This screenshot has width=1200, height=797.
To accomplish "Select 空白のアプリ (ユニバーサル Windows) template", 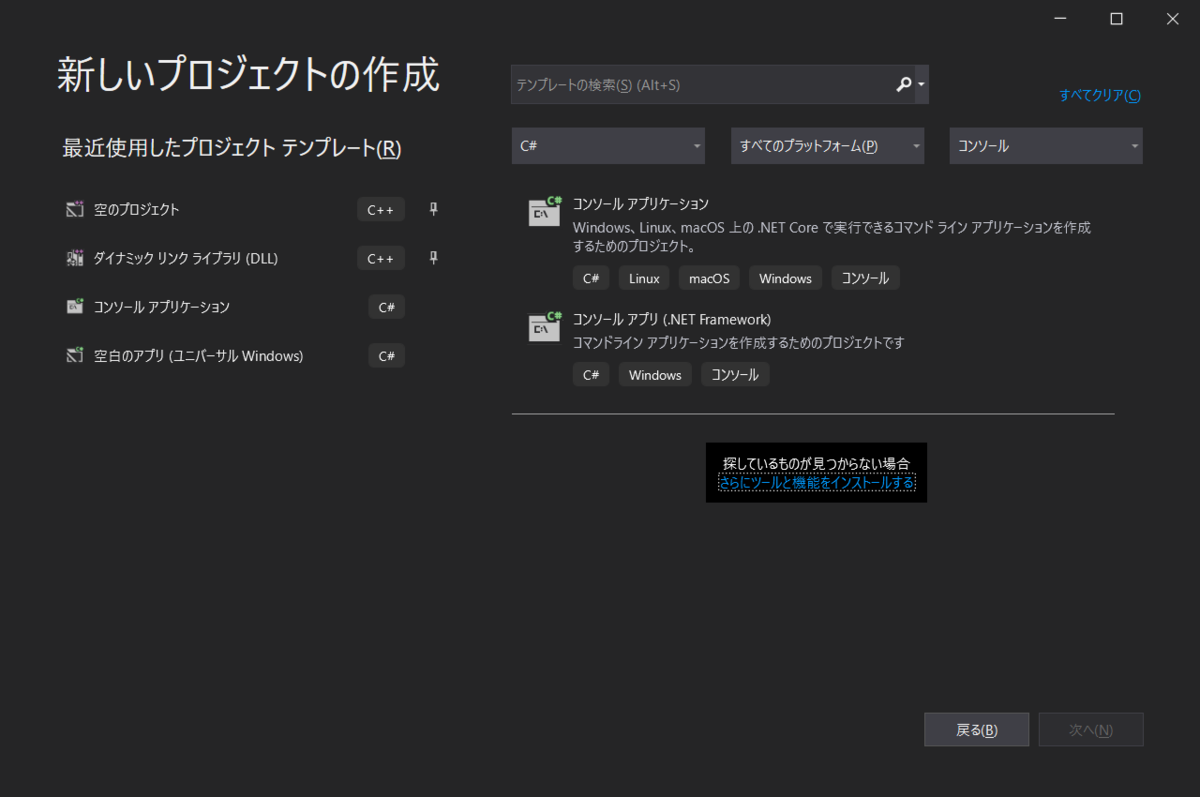I will pos(199,355).
